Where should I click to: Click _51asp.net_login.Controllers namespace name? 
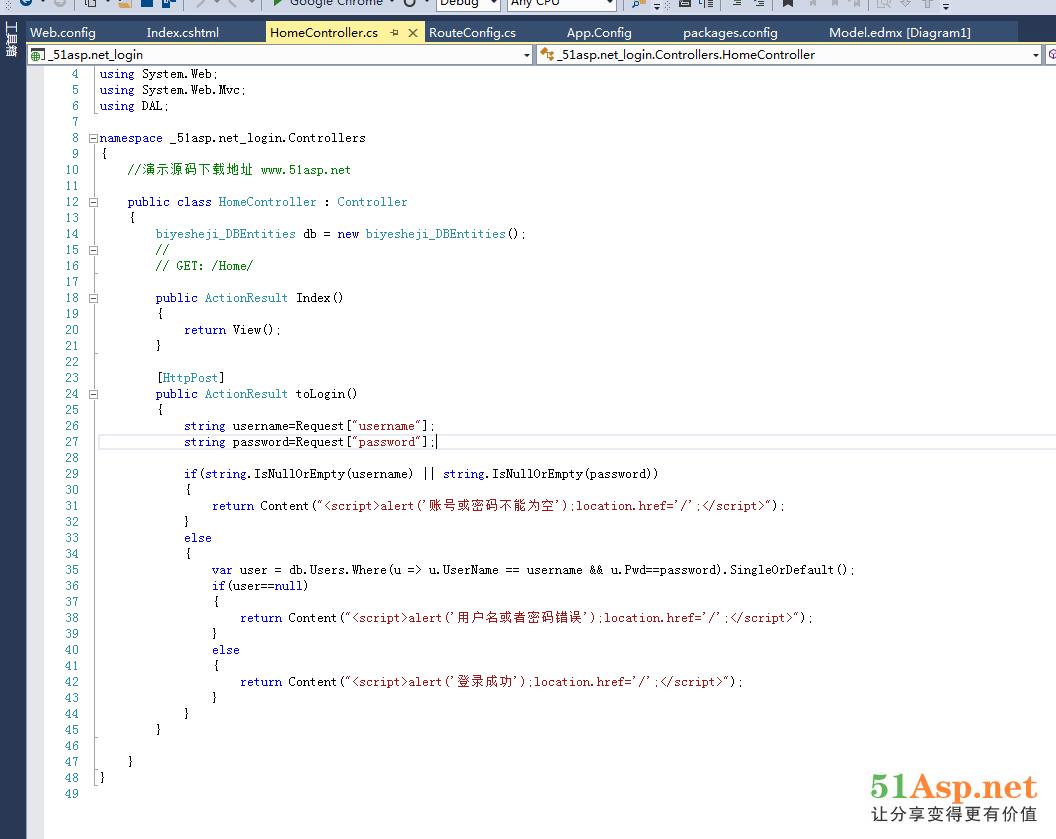[x=267, y=138]
